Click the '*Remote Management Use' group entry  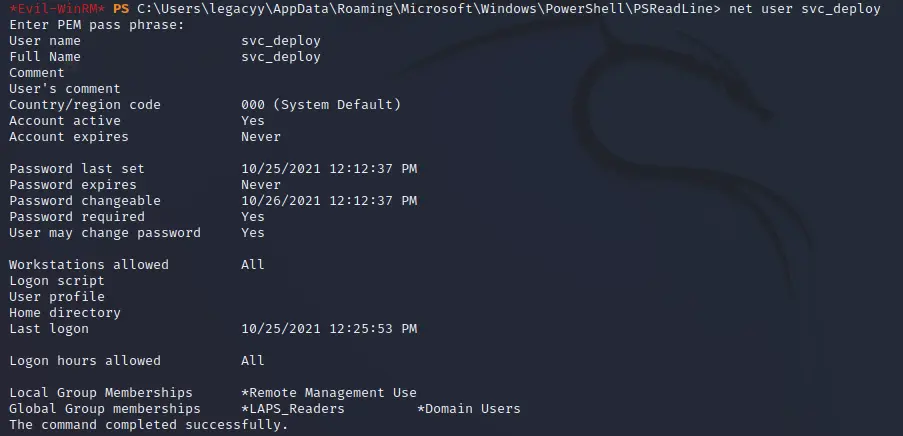pos(329,393)
